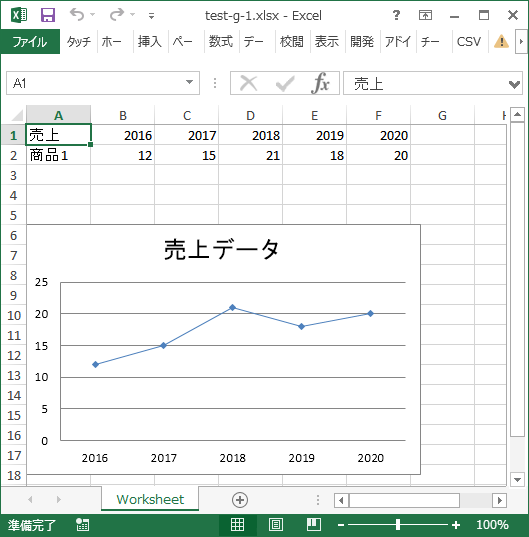
Task: Open the ファイル tab
Action: pyautogui.click(x=30, y=42)
